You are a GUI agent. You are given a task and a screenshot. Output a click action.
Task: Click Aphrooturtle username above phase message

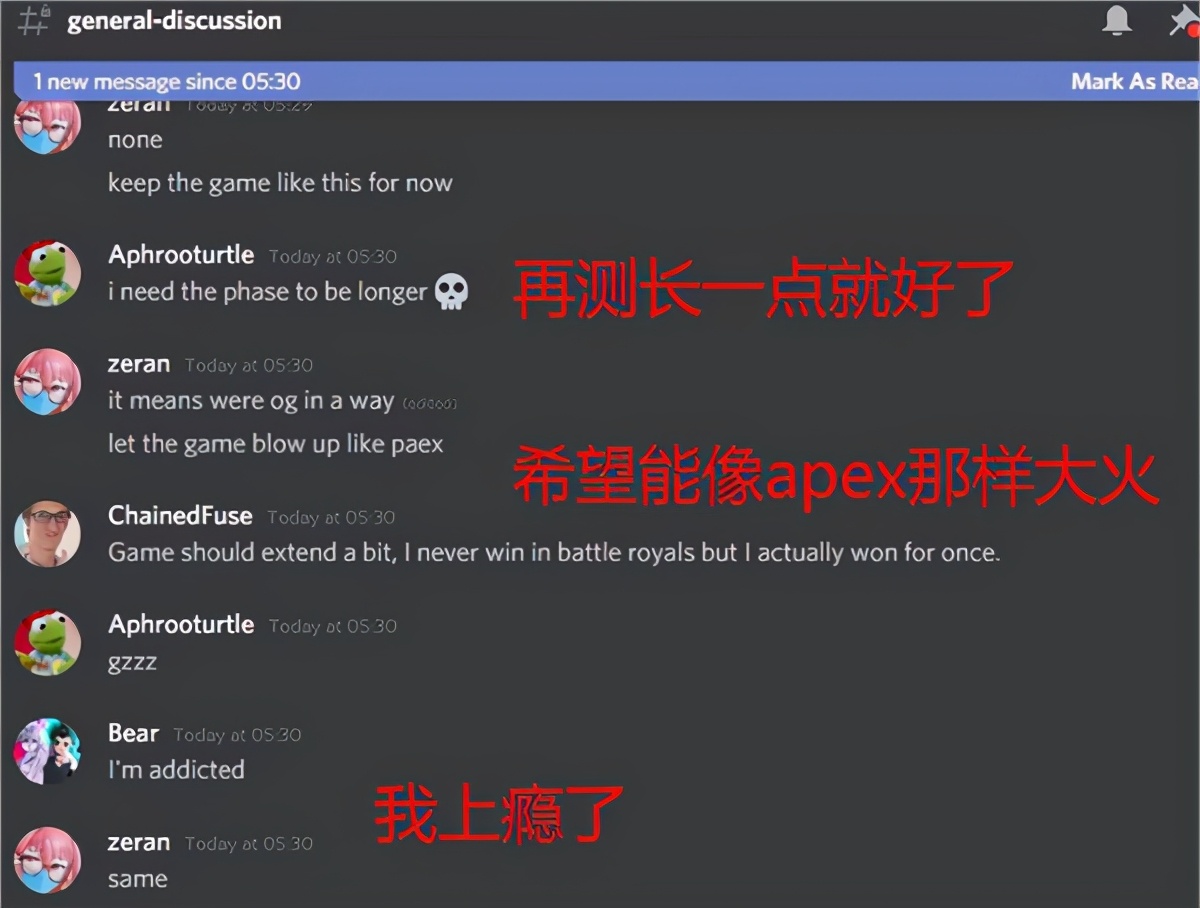coord(181,255)
